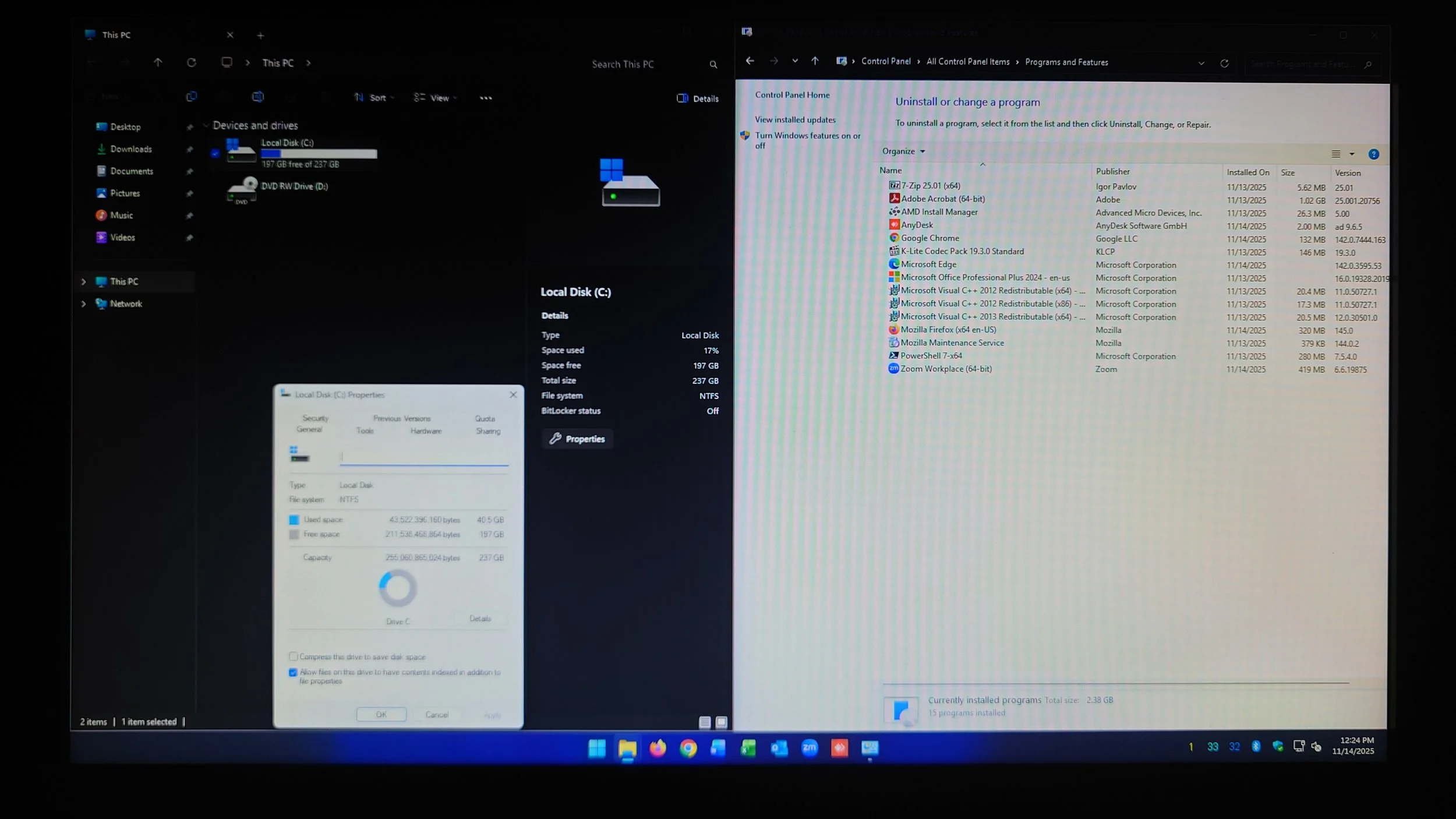Expand the Network tree node
This screenshot has height=819, width=1456.
[83, 303]
